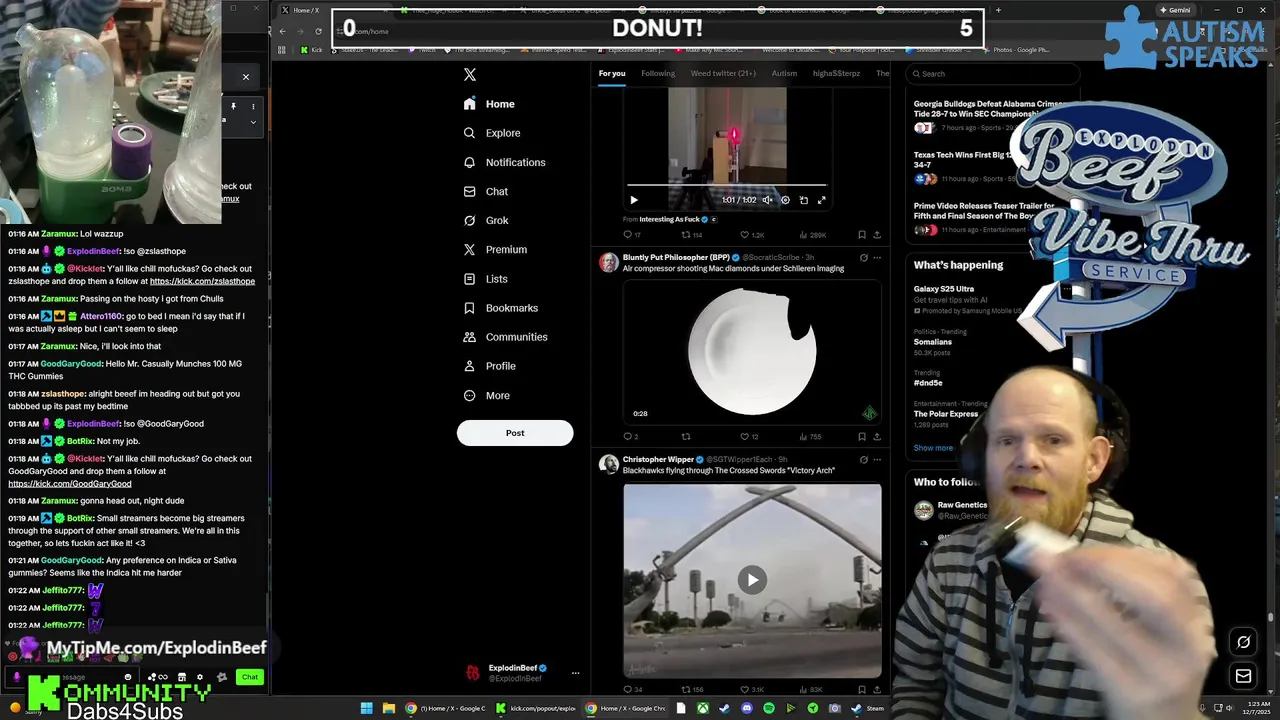Click Show more under What's happening
1280x720 pixels.
[933, 448]
